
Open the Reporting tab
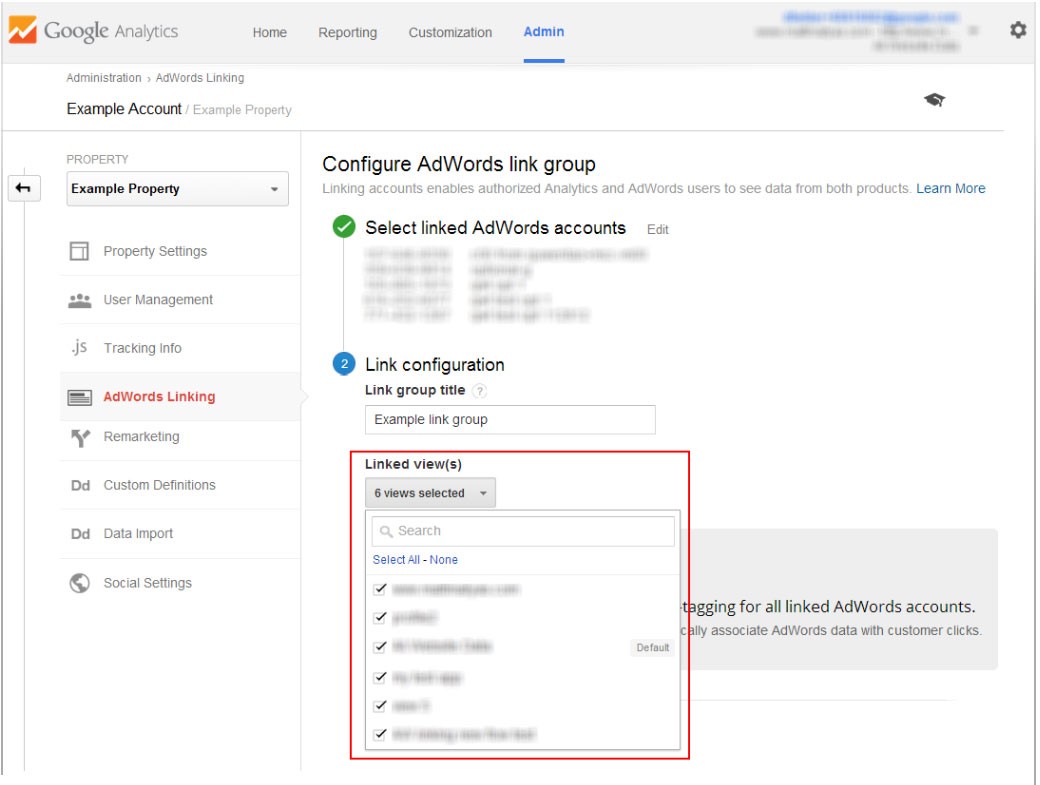[x=348, y=32]
